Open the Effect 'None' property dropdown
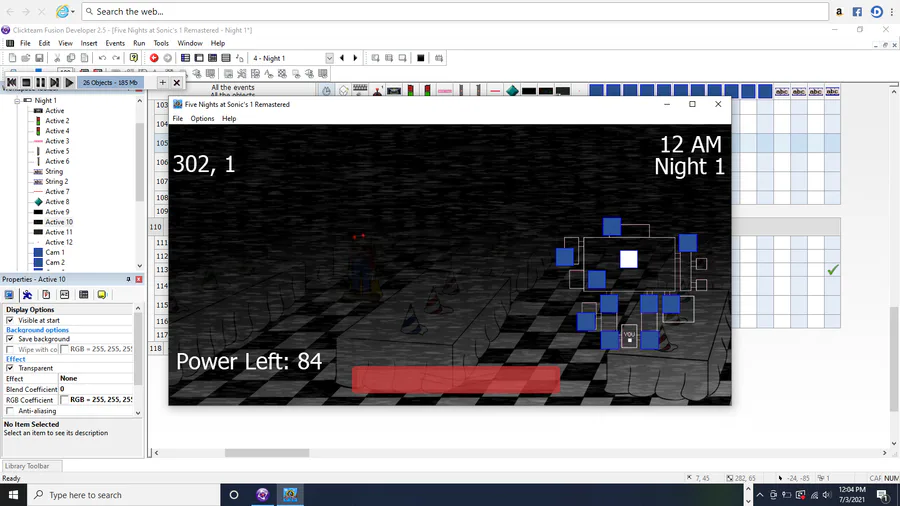Screen dimensions: 900x506 [95, 379]
